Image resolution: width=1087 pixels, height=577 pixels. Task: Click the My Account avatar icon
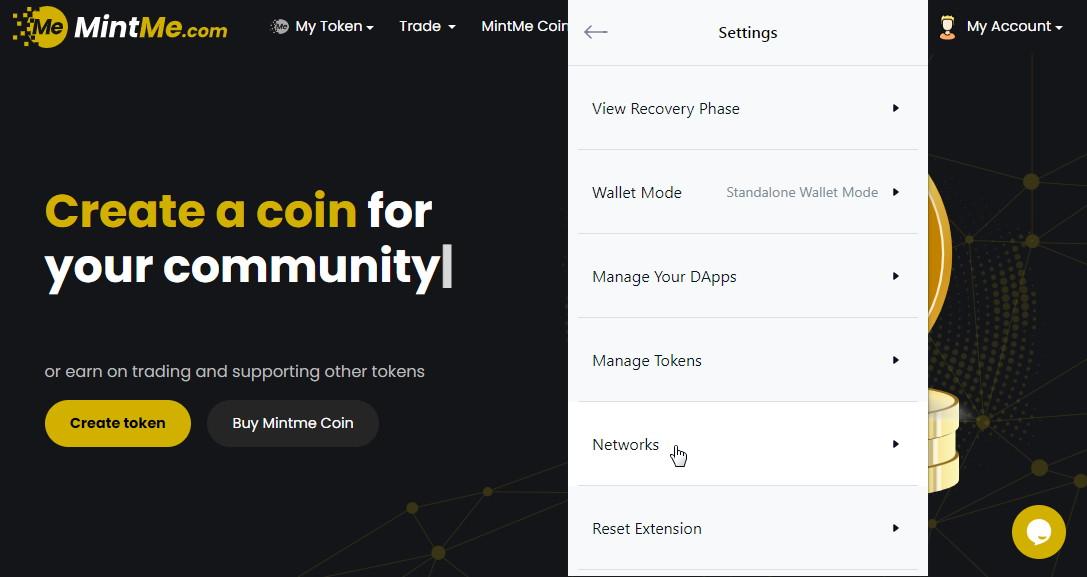947,27
